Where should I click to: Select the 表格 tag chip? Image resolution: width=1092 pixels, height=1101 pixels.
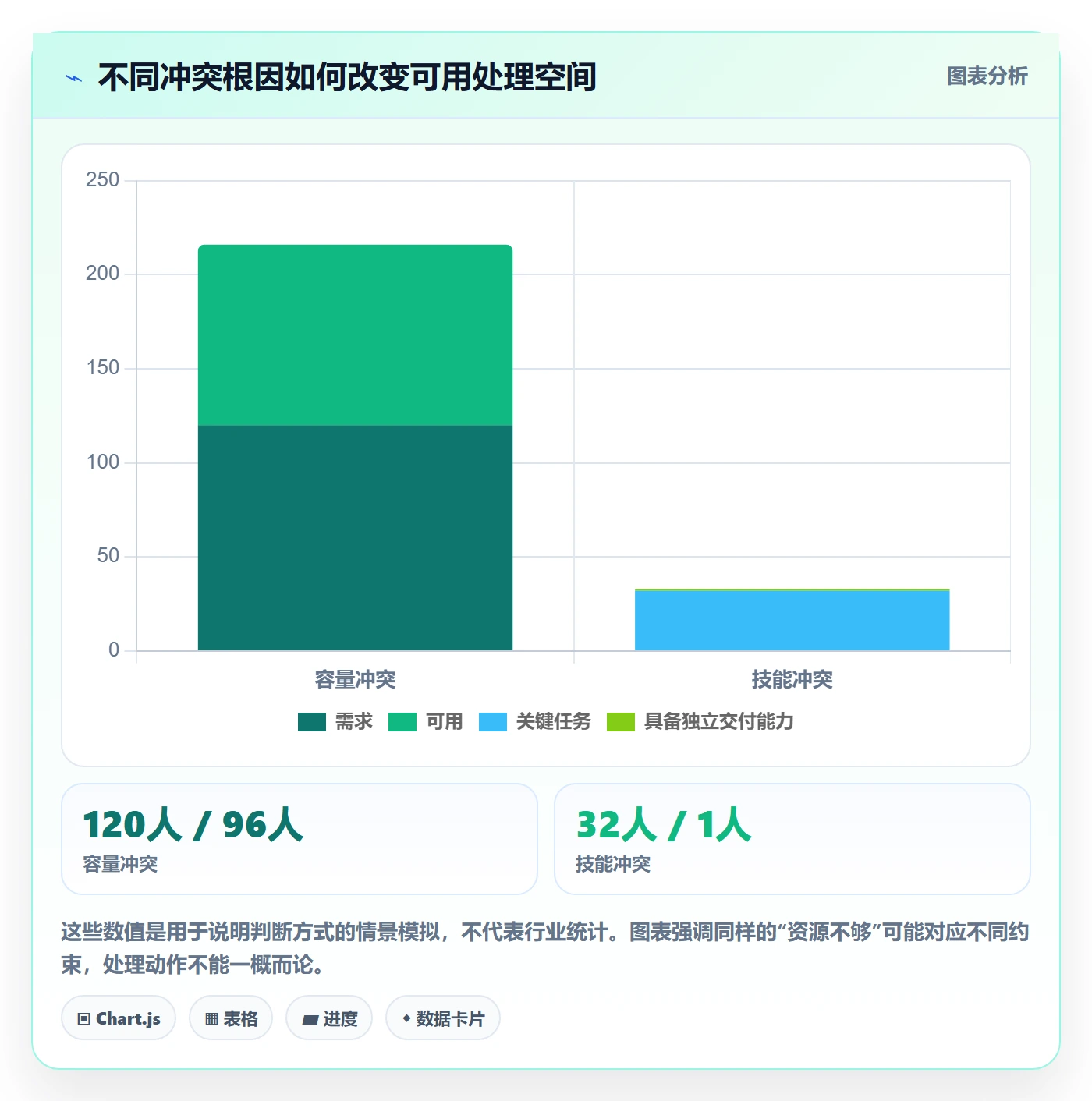pyautogui.click(x=231, y=1018)
